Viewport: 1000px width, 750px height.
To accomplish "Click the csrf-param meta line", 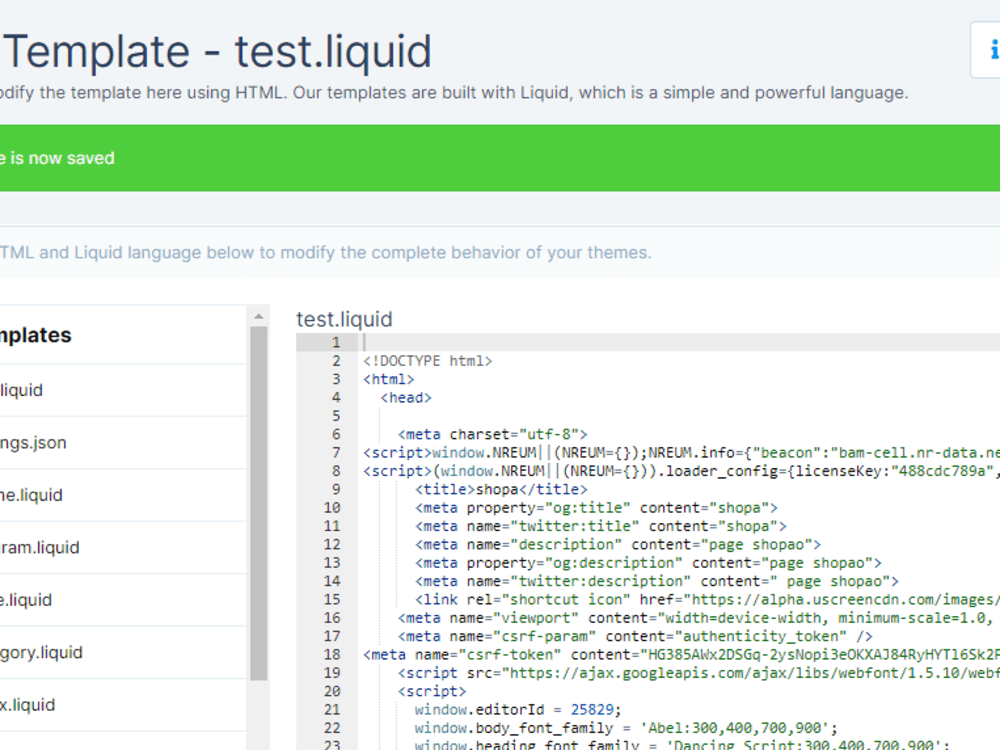I will [635, 636].
